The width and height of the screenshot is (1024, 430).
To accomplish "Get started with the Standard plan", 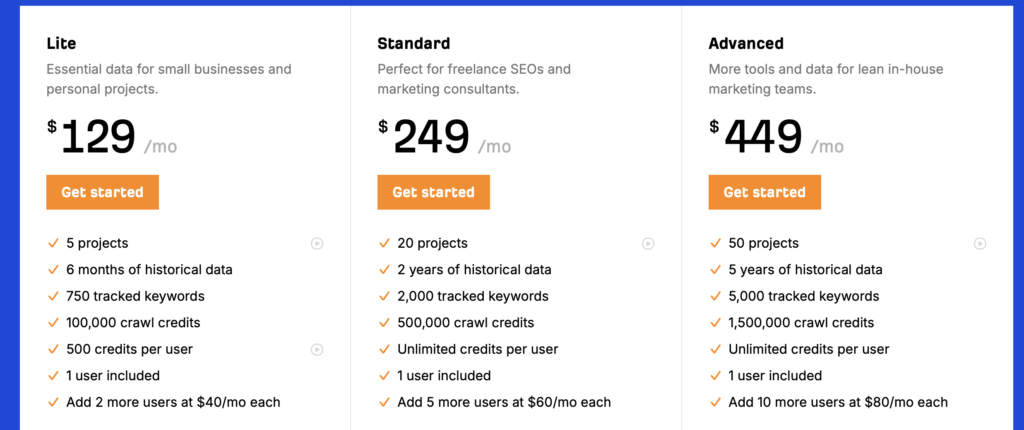I will [x=434, y=192].
